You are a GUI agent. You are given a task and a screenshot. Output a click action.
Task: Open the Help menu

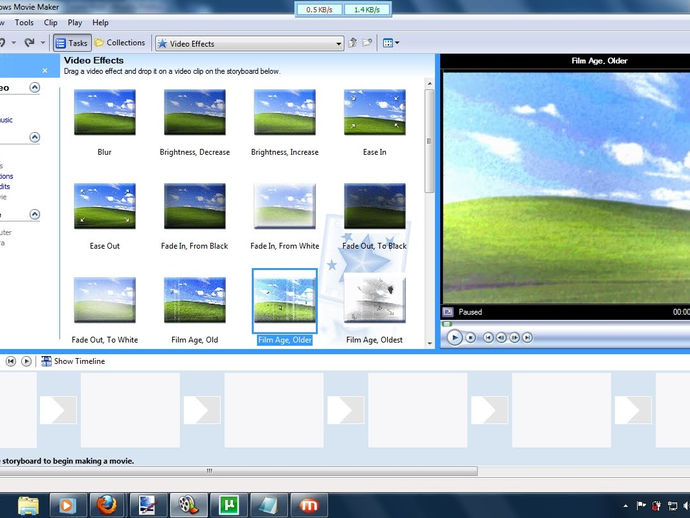click(100, 22)
